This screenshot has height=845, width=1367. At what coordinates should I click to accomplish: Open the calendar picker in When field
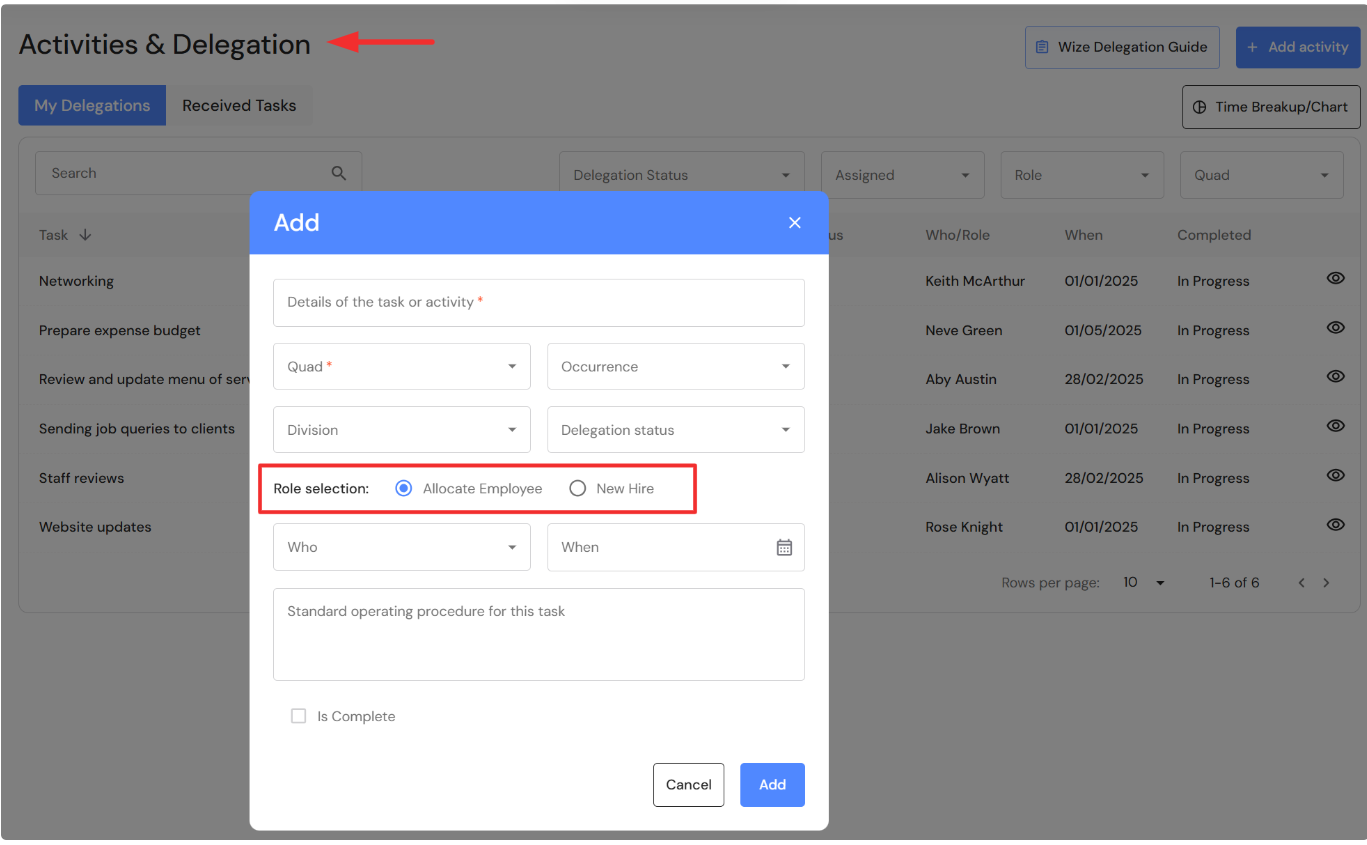click(x=784, y=547)
